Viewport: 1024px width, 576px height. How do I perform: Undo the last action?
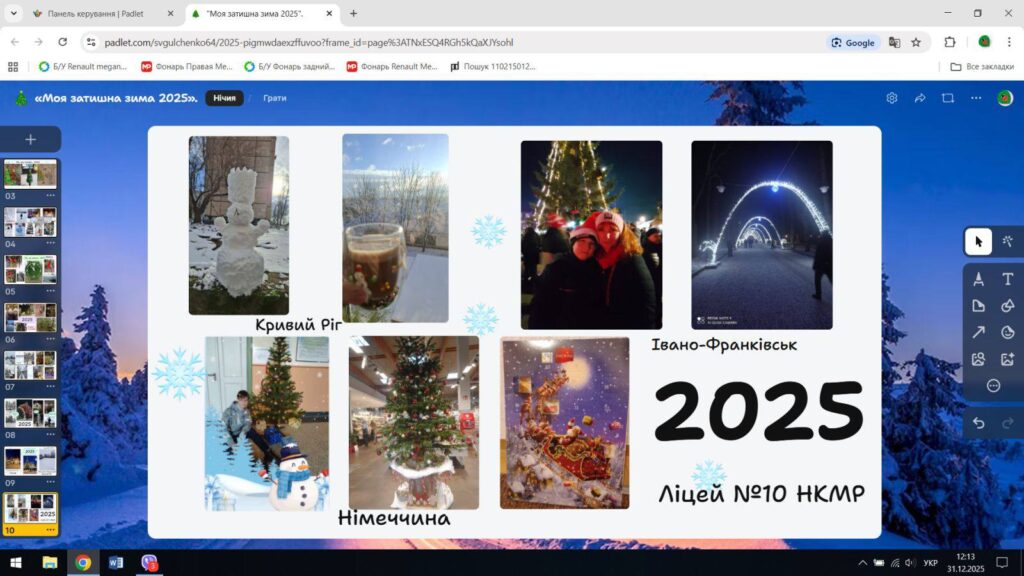978,423
